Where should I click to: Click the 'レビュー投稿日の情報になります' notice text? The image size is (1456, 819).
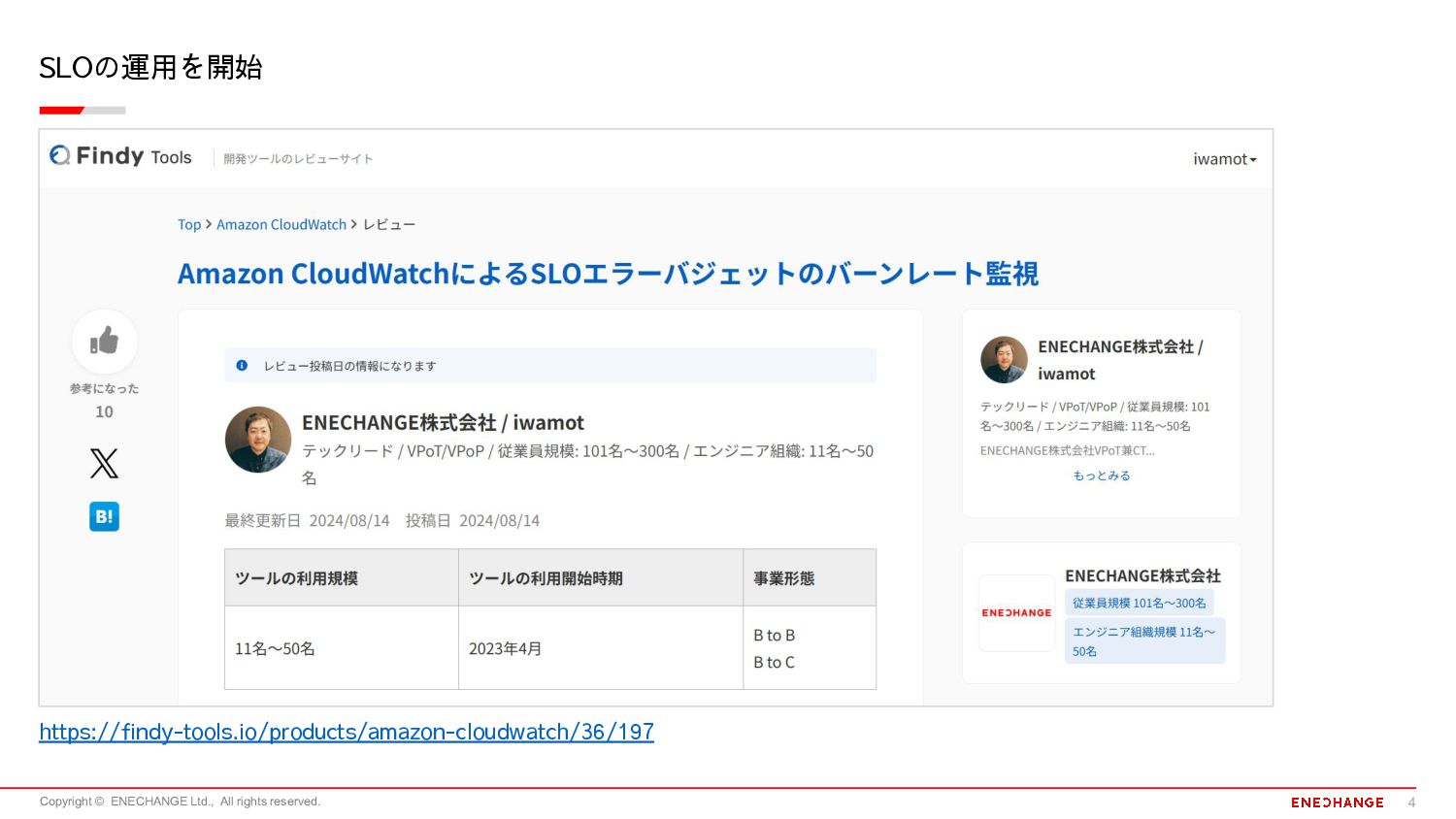[349, 366]
